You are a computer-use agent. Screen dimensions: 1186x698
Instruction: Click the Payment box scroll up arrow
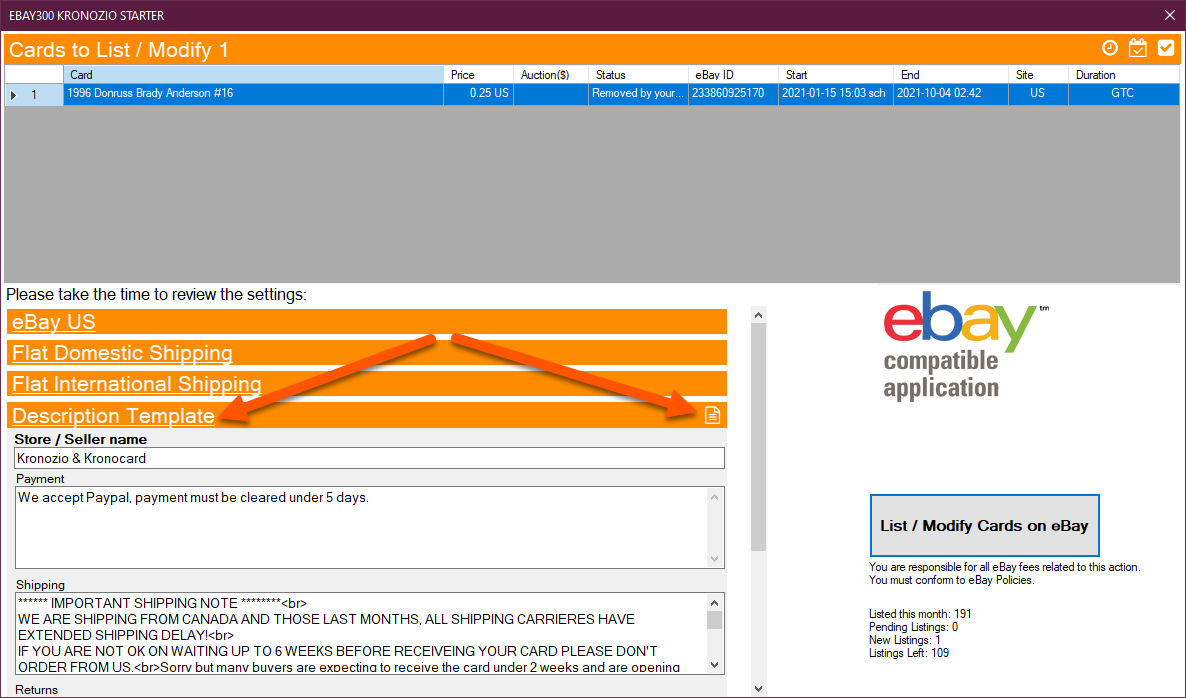[715, 497]
